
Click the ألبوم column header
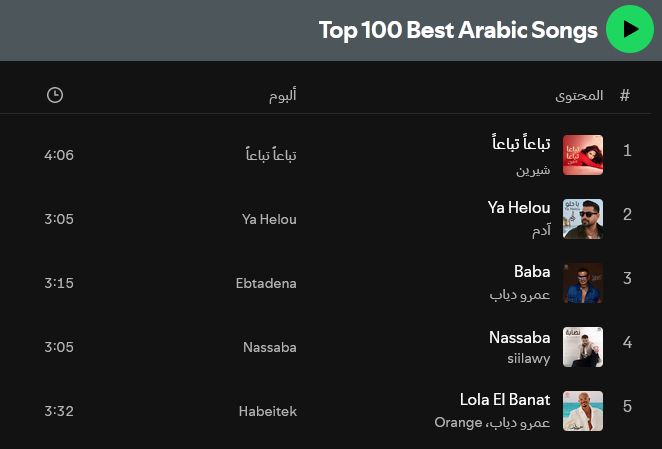(x=282, y=95)
